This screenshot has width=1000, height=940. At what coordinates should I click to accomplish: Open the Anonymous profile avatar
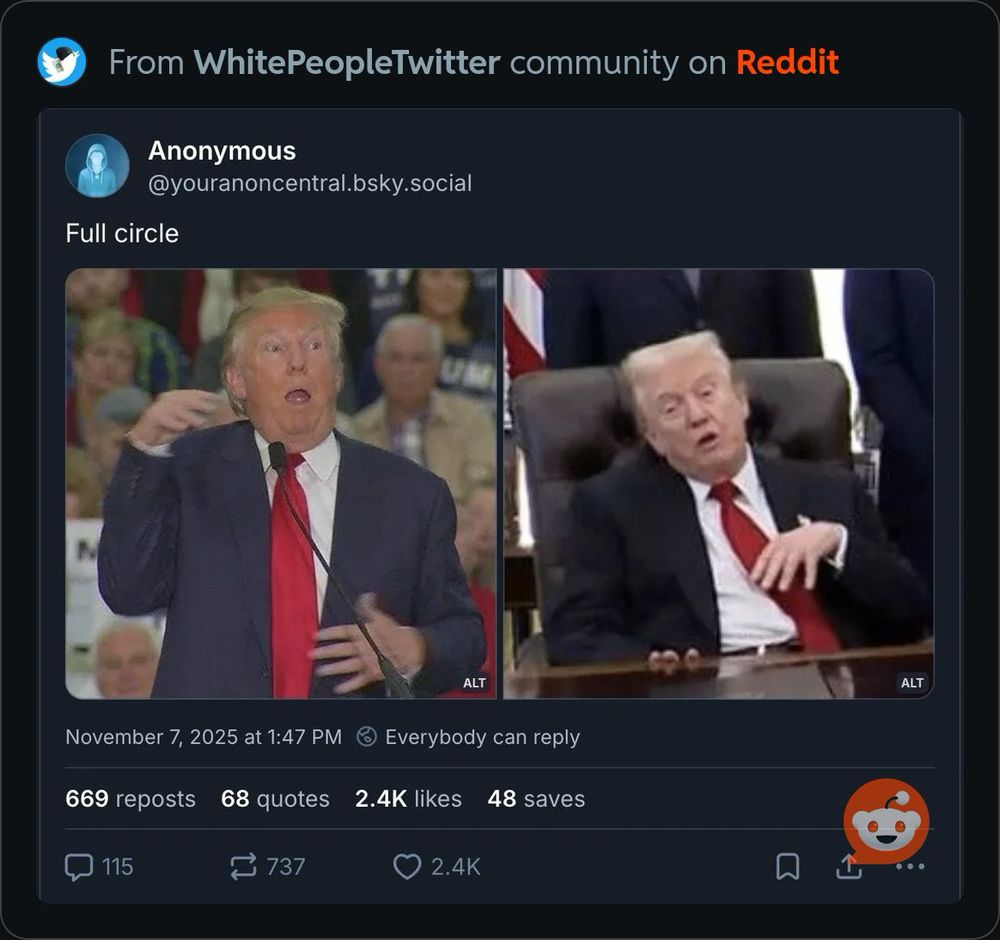(x=97, y=166)
